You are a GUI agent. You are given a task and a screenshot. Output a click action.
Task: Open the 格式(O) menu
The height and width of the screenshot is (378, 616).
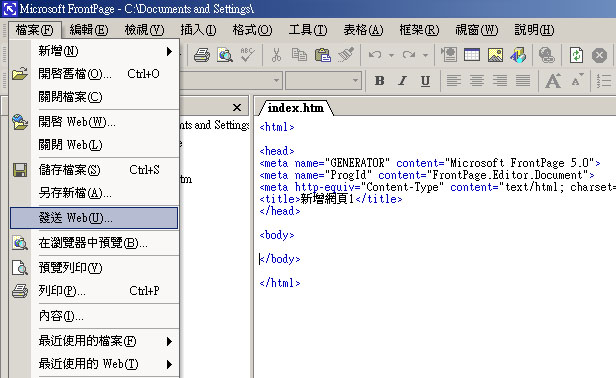(x=252, y=30)
